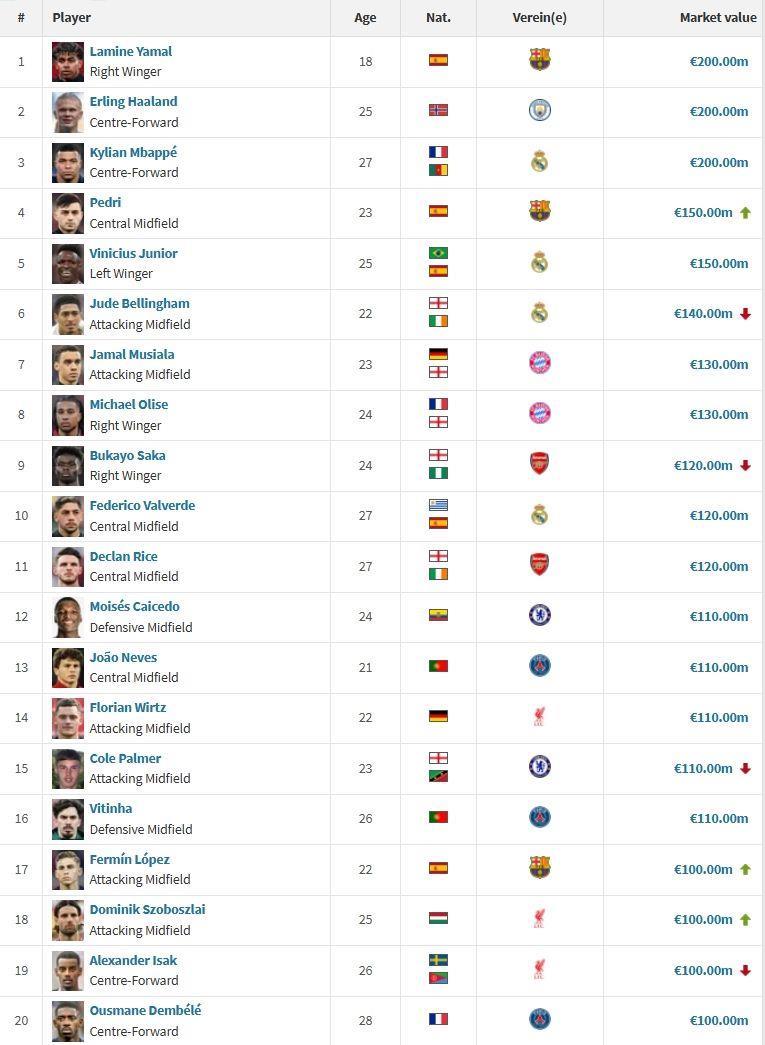Click Arsenal crest in Bukayo Saka row
The width and height of the screenshot is (765, 1045).
pos(540,464)
